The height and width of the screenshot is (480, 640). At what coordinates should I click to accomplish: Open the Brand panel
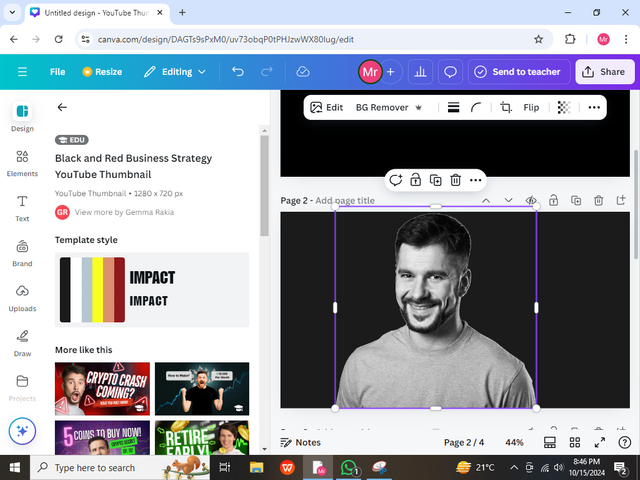click(22, 253)
